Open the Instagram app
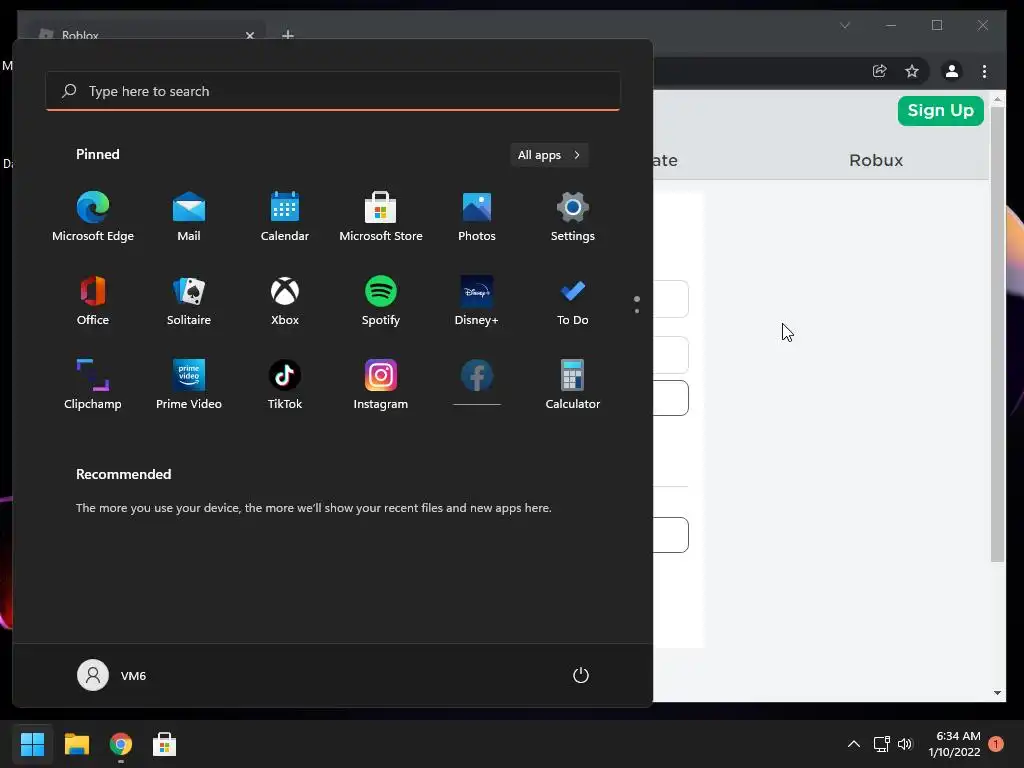This screenshot has width=1024, height=768. click(381, 385)
